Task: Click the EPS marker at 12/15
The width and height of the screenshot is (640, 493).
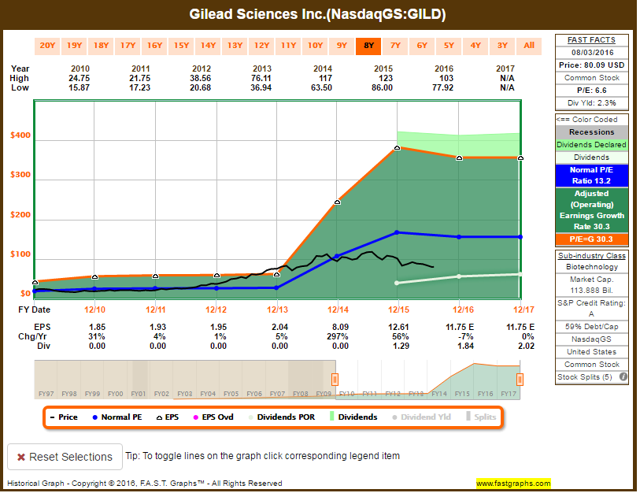Action: pyautogui.click(x=397, y=148)
